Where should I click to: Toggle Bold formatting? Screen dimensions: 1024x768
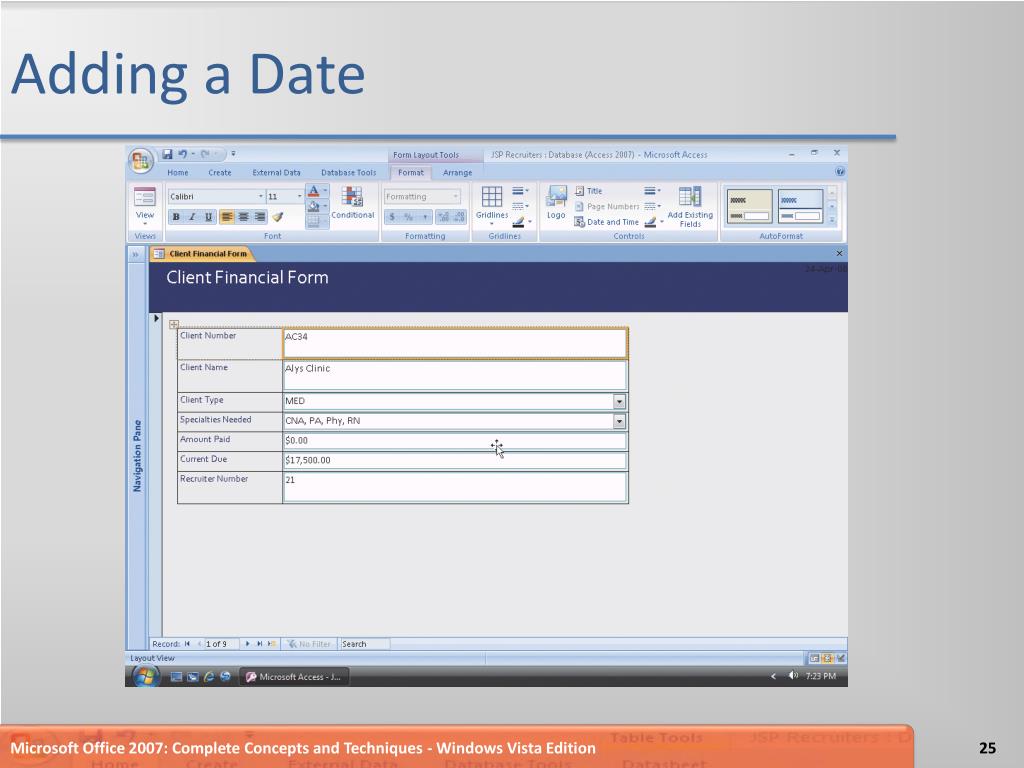[176, 217]
